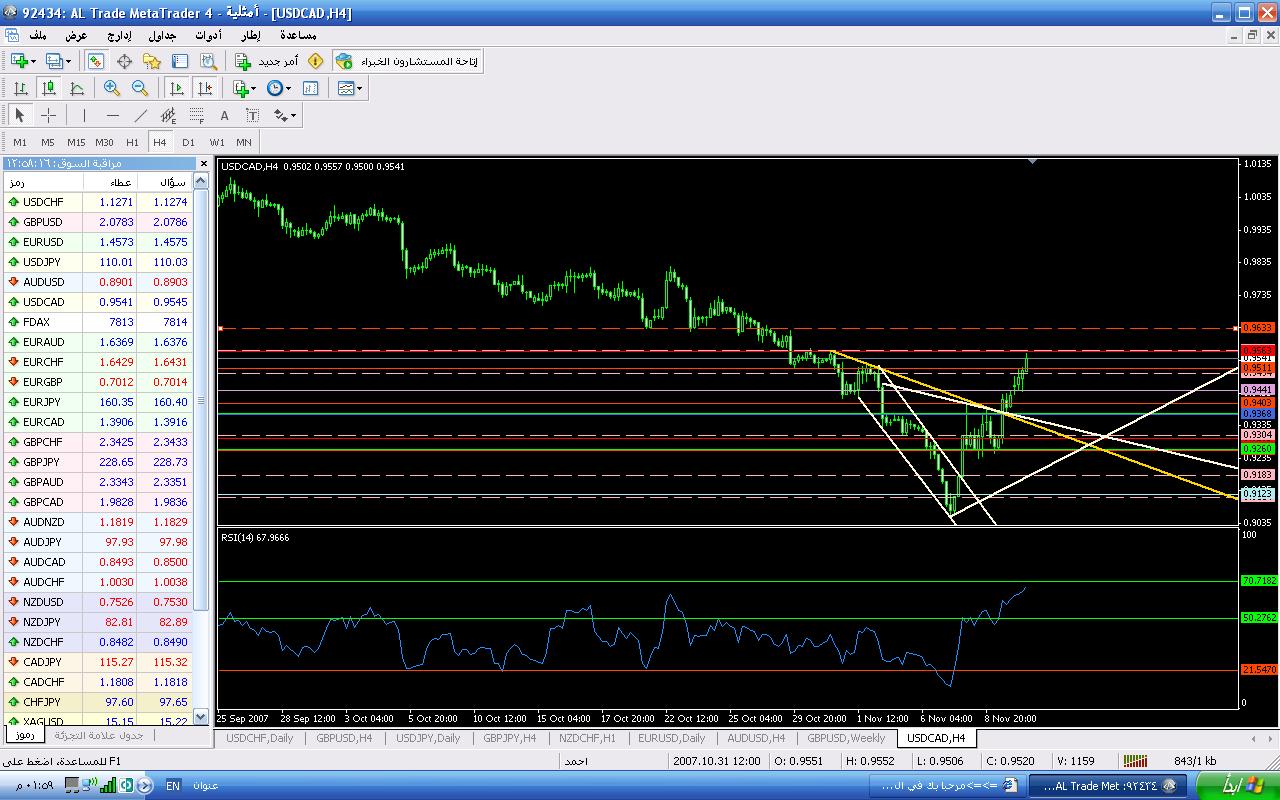Switch chart to Candlesticks display mode
1280x800 pixels.
click(48, 88)
